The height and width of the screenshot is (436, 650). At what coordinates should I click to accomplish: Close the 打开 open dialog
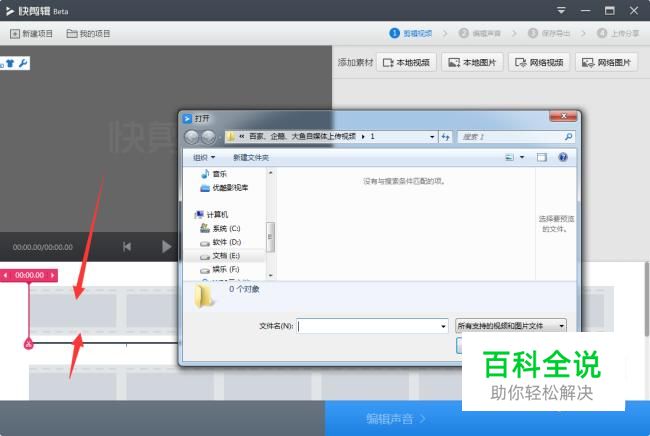click(563, 116)
